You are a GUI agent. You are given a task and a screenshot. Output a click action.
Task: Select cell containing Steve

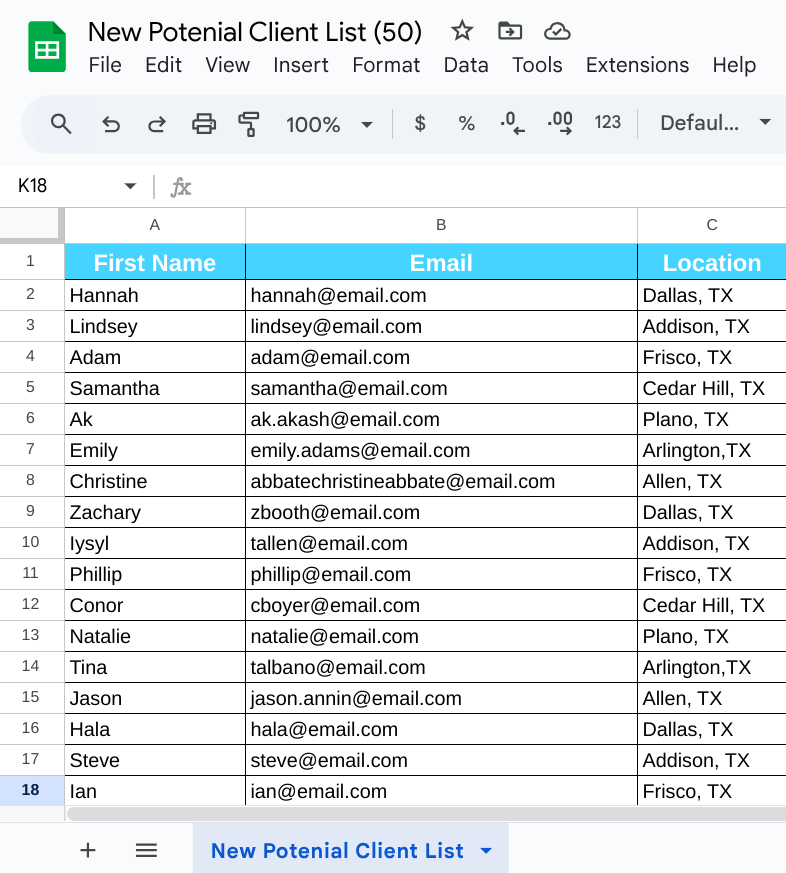155,760
